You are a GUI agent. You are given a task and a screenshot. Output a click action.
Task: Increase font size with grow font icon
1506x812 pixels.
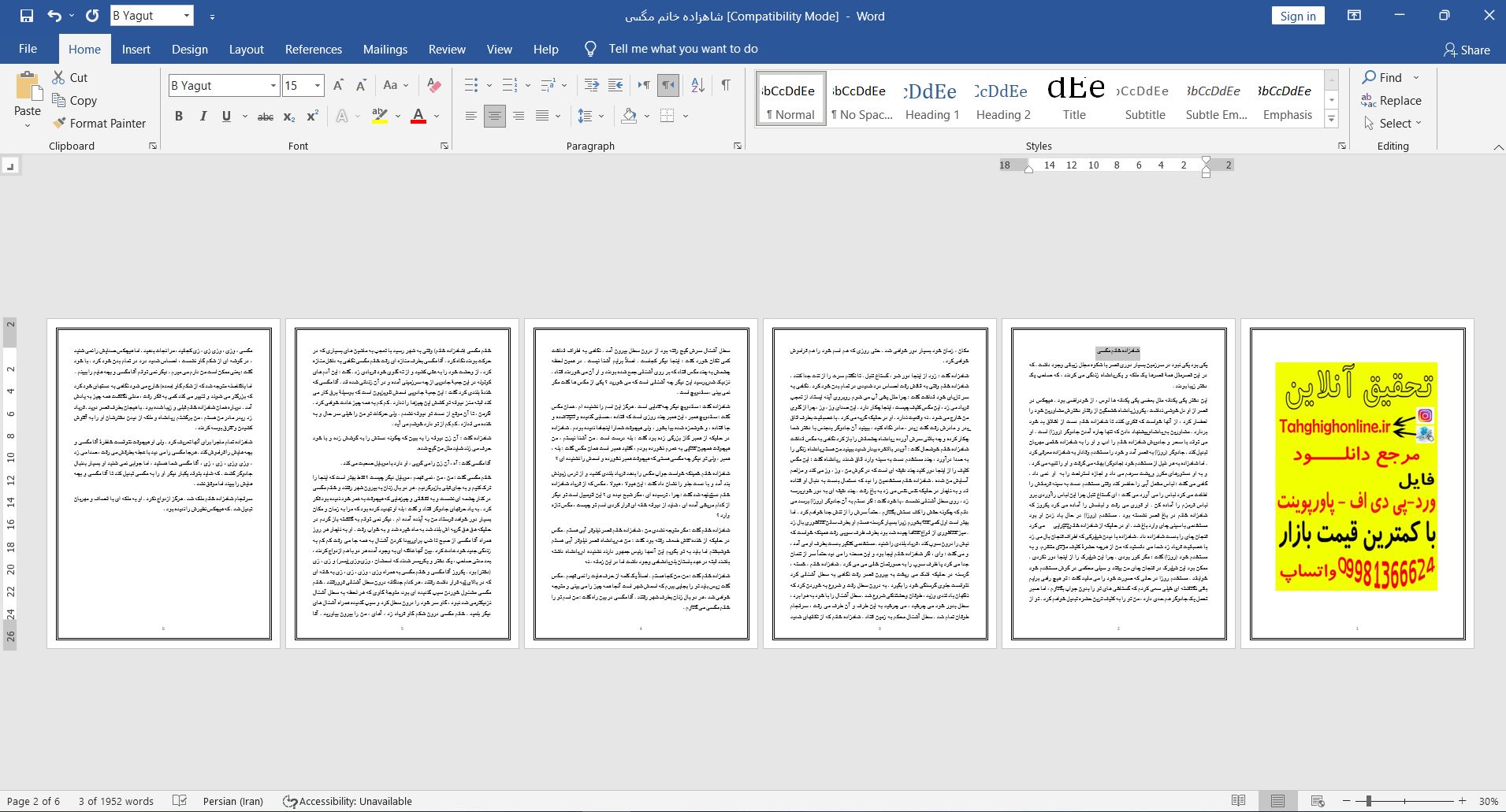coord(338,85)
